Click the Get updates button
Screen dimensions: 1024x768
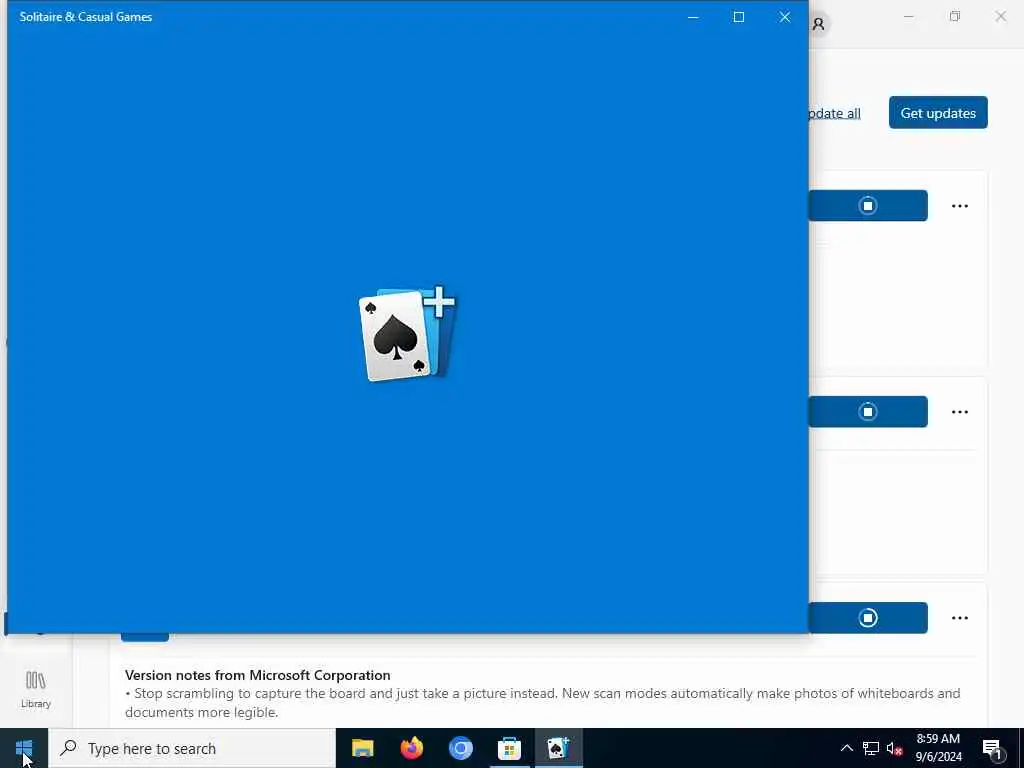(938, 113)
